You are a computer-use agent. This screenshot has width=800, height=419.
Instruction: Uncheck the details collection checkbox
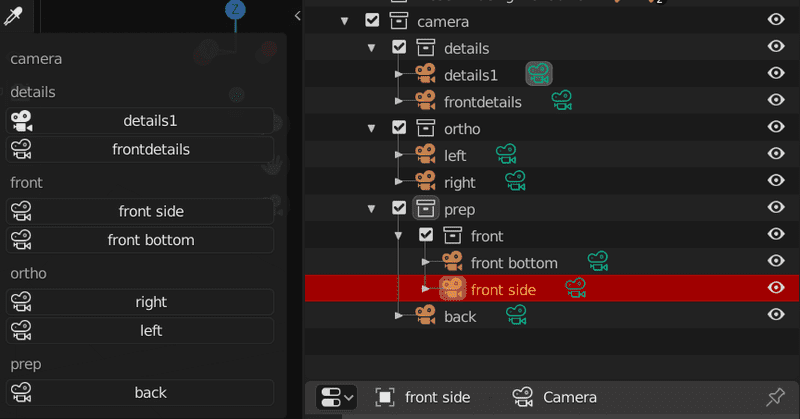pos(399,47)
